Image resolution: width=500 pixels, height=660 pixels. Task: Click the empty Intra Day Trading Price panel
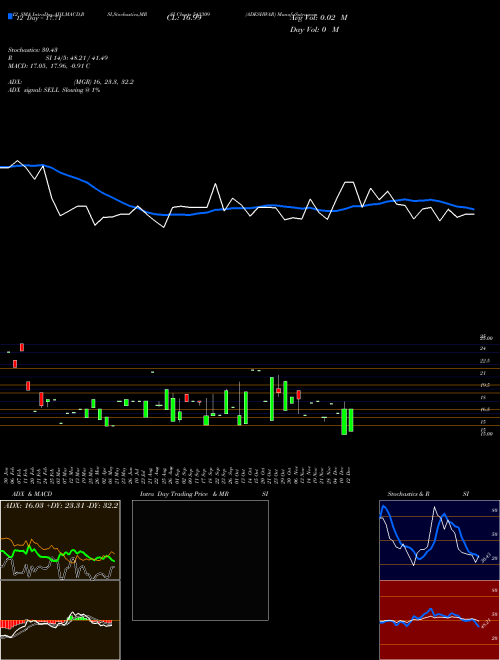(x=200, y=560)
